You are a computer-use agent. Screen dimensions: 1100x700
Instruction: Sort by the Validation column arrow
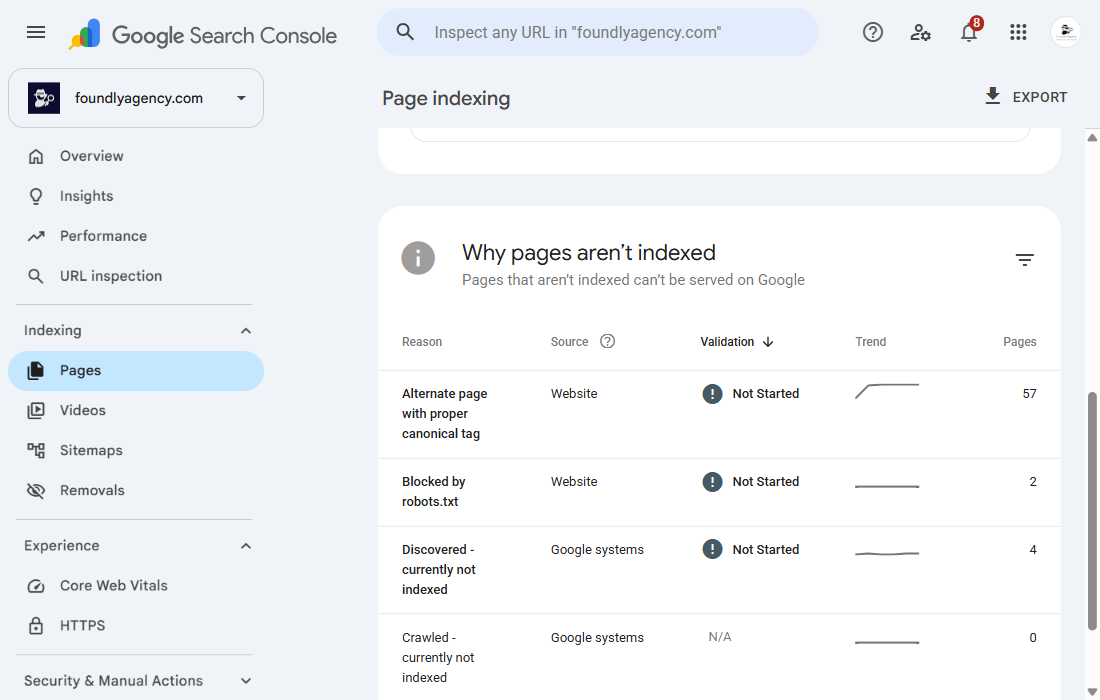[768, 342]
